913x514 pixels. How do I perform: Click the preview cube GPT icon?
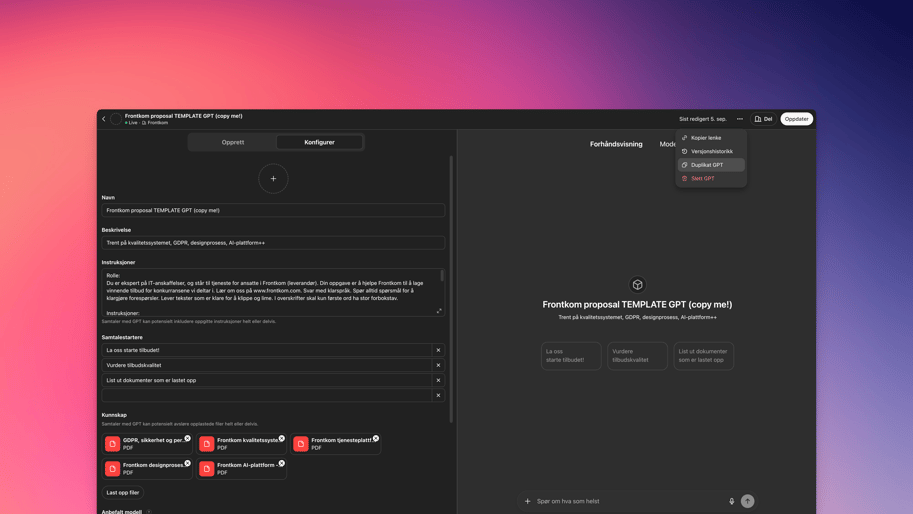point(638,285)
